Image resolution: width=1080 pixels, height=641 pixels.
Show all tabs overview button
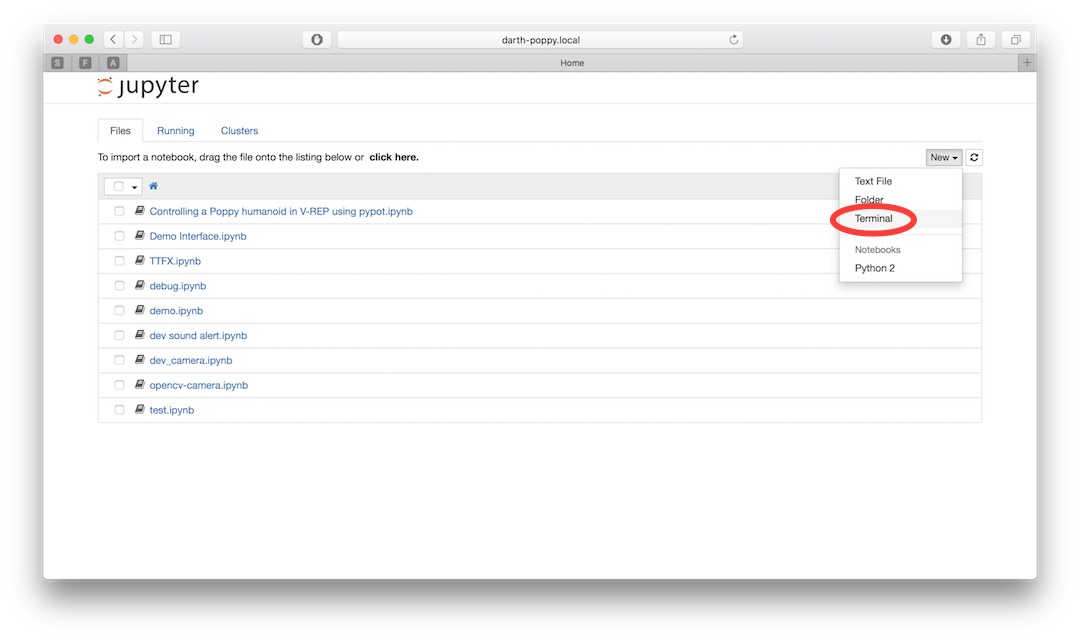(1015, 39)
